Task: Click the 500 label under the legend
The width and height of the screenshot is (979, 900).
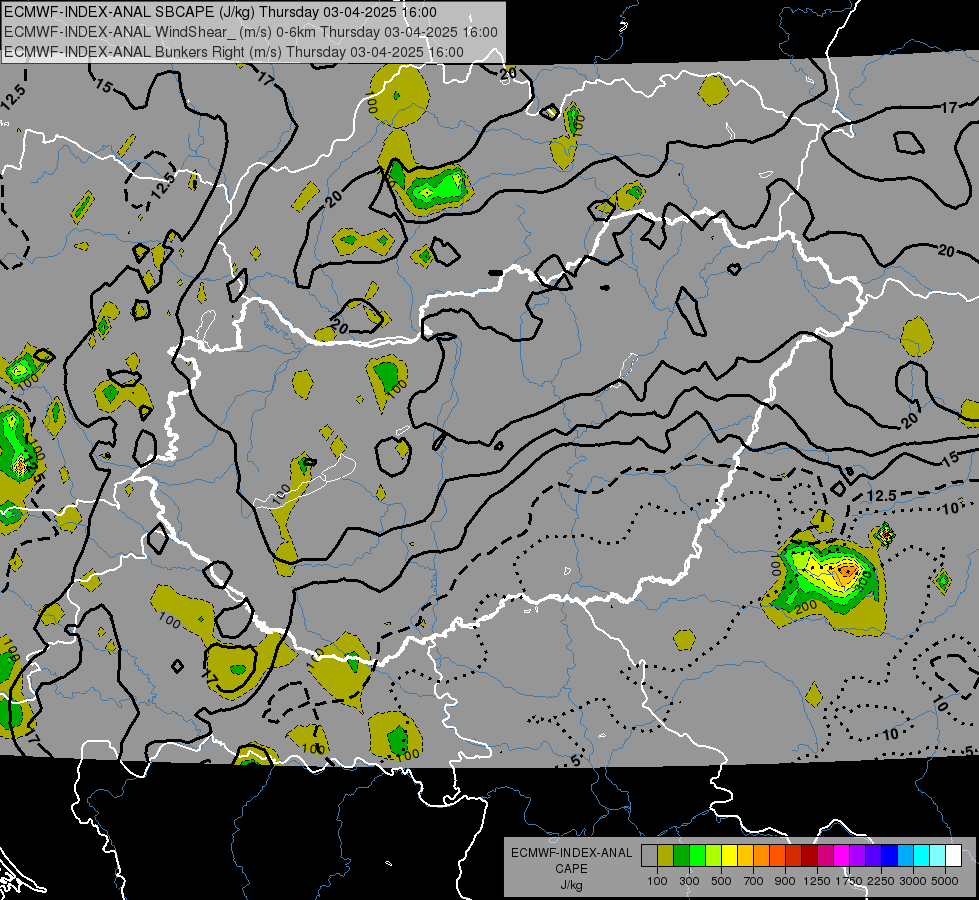Action: point(721,881)
